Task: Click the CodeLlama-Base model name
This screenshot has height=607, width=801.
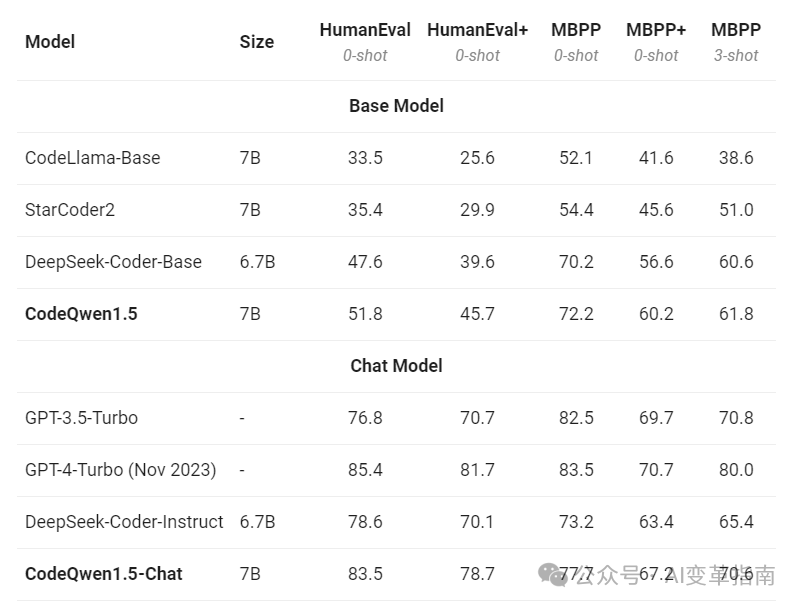Action: (92, 158)
